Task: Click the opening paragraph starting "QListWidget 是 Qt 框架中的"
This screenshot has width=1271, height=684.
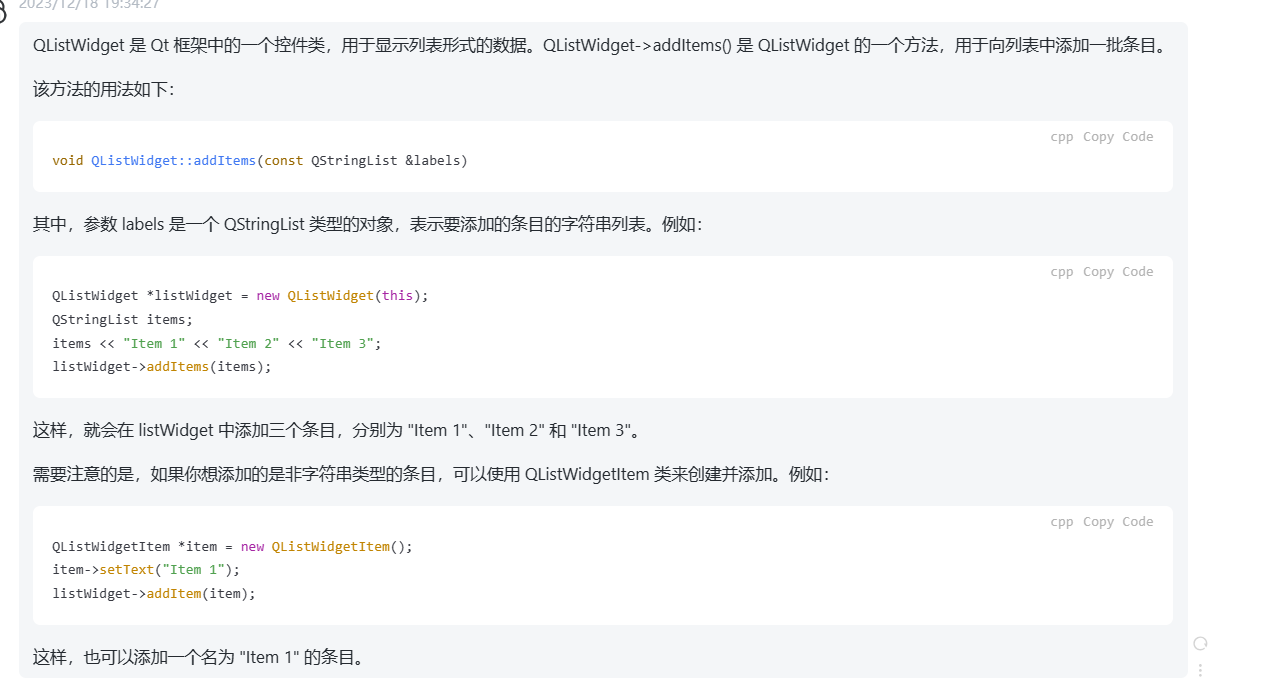Action: pyautogui.click(x=599, y=46)
